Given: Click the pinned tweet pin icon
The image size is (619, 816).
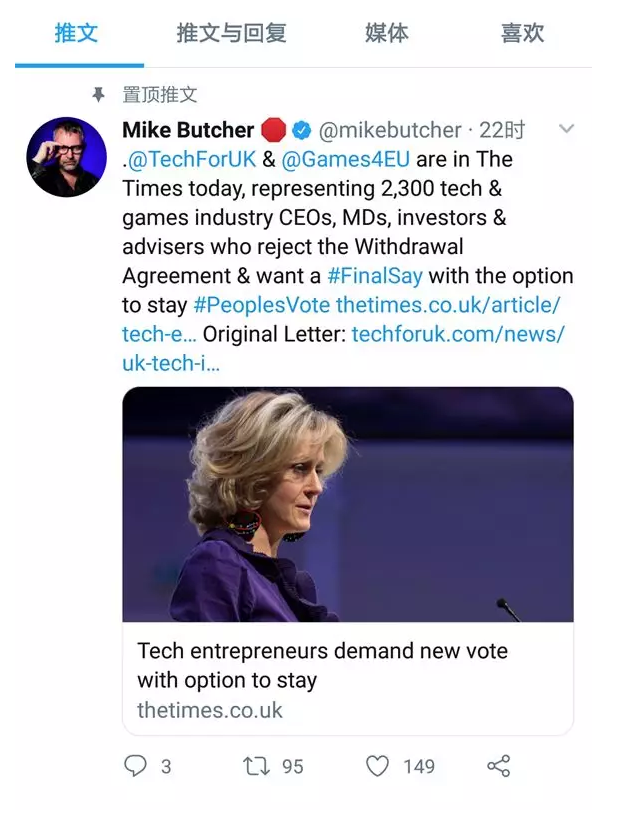Looking at the screenshot, I should (x=98, y=95).
